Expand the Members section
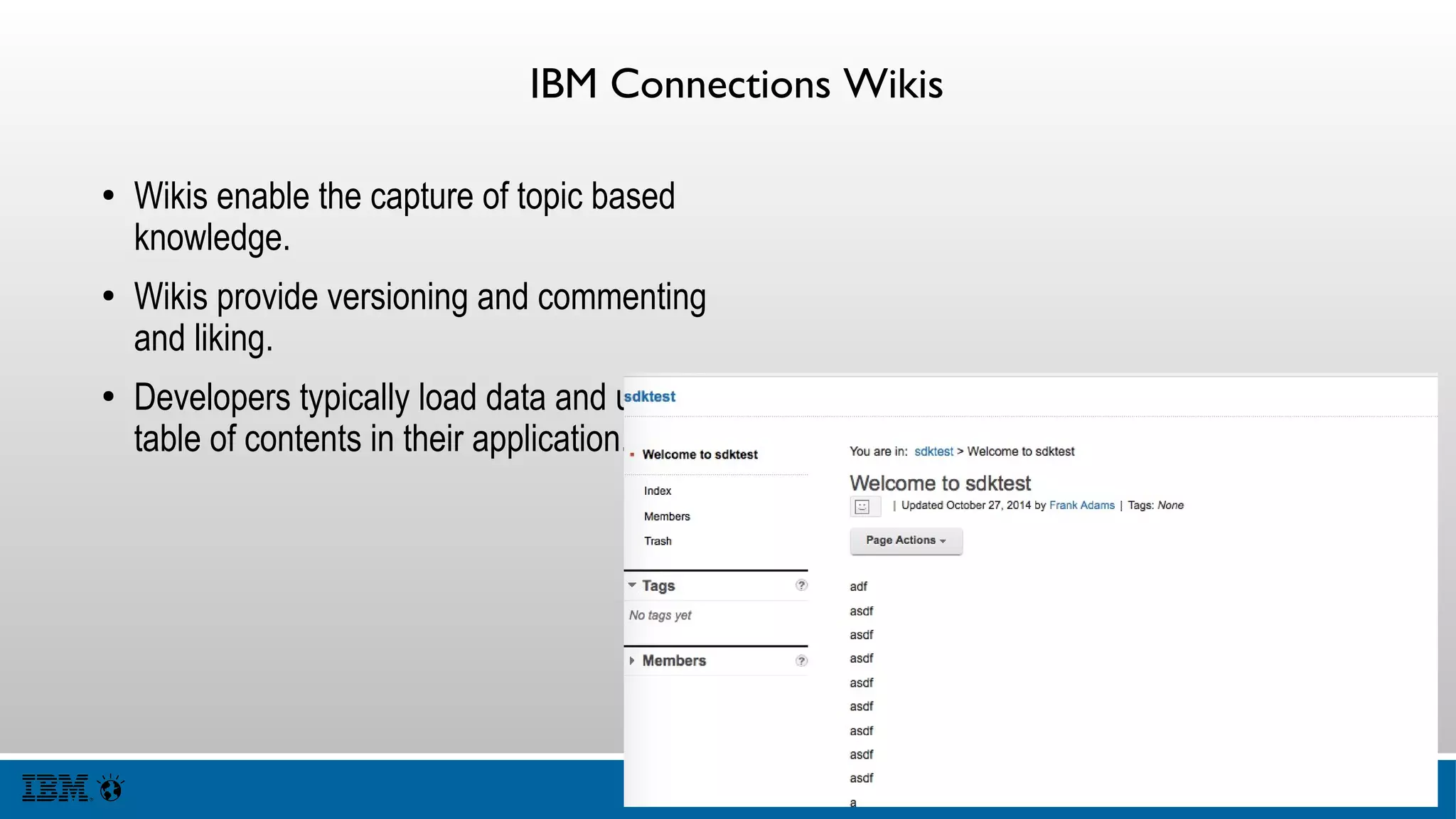Image resolution: width=1456 pixels, height=819 pixels. (632, 660)
